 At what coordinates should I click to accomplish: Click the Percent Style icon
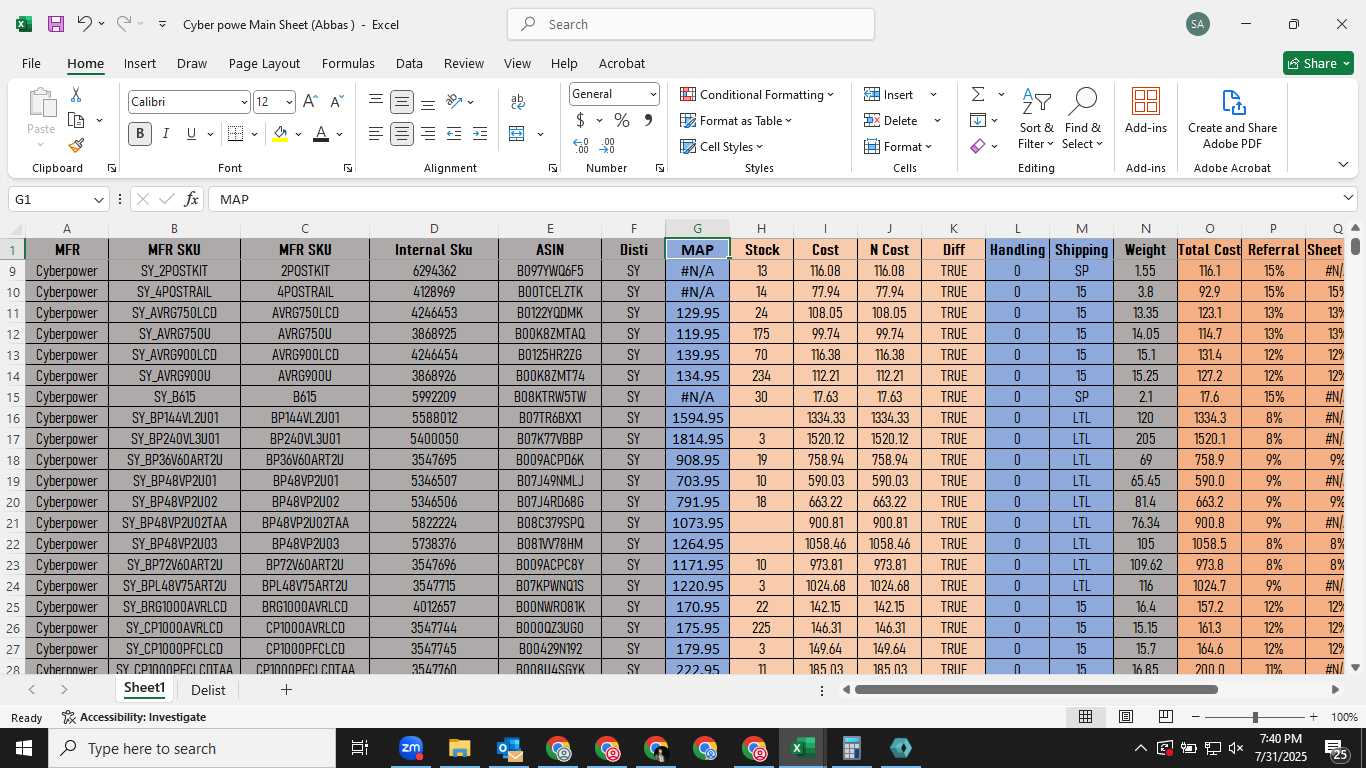tap(622, 120)
